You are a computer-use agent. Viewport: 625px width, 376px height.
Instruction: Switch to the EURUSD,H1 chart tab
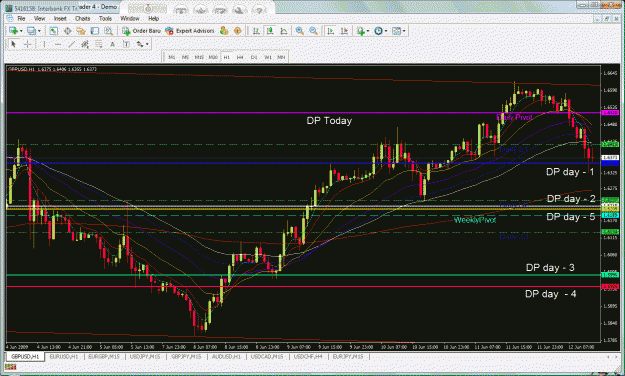(x=64, y=356)
